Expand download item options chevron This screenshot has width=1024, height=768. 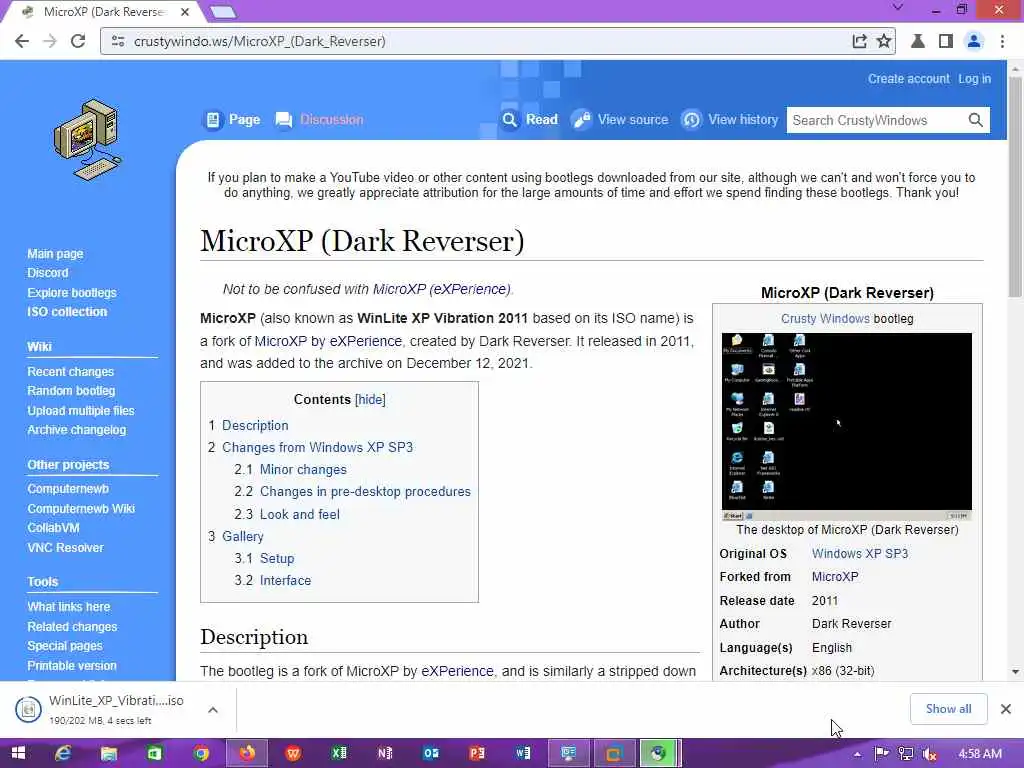coord(213,710)
